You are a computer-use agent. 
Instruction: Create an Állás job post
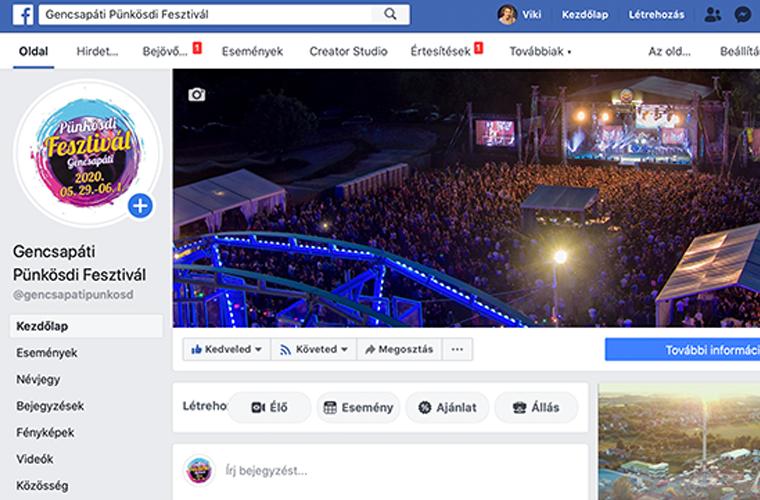[x=536, y=407]
